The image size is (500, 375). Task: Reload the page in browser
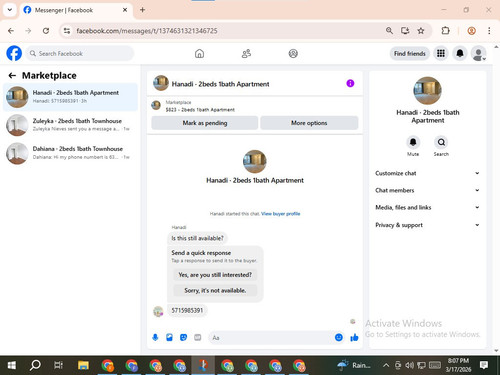pos(46,31)
